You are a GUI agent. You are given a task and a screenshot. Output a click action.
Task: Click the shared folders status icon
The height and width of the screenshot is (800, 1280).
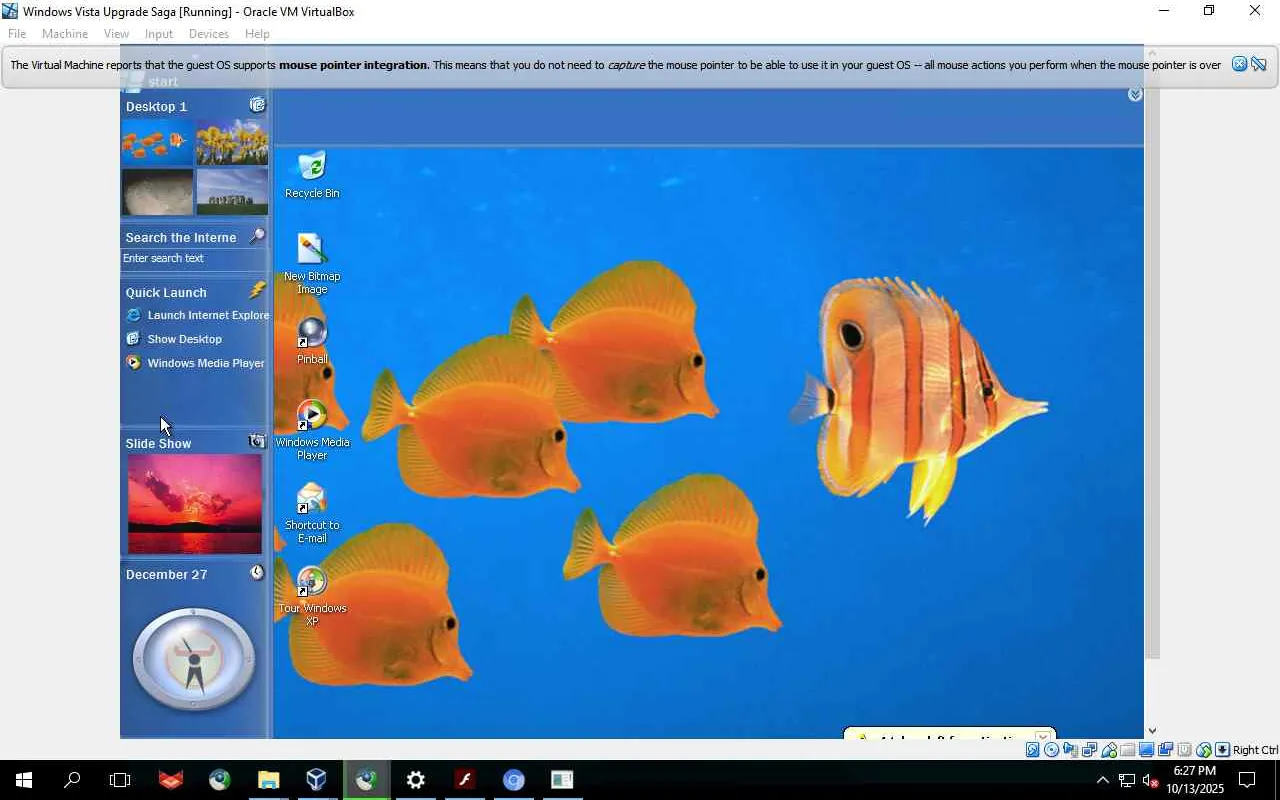1128,750
